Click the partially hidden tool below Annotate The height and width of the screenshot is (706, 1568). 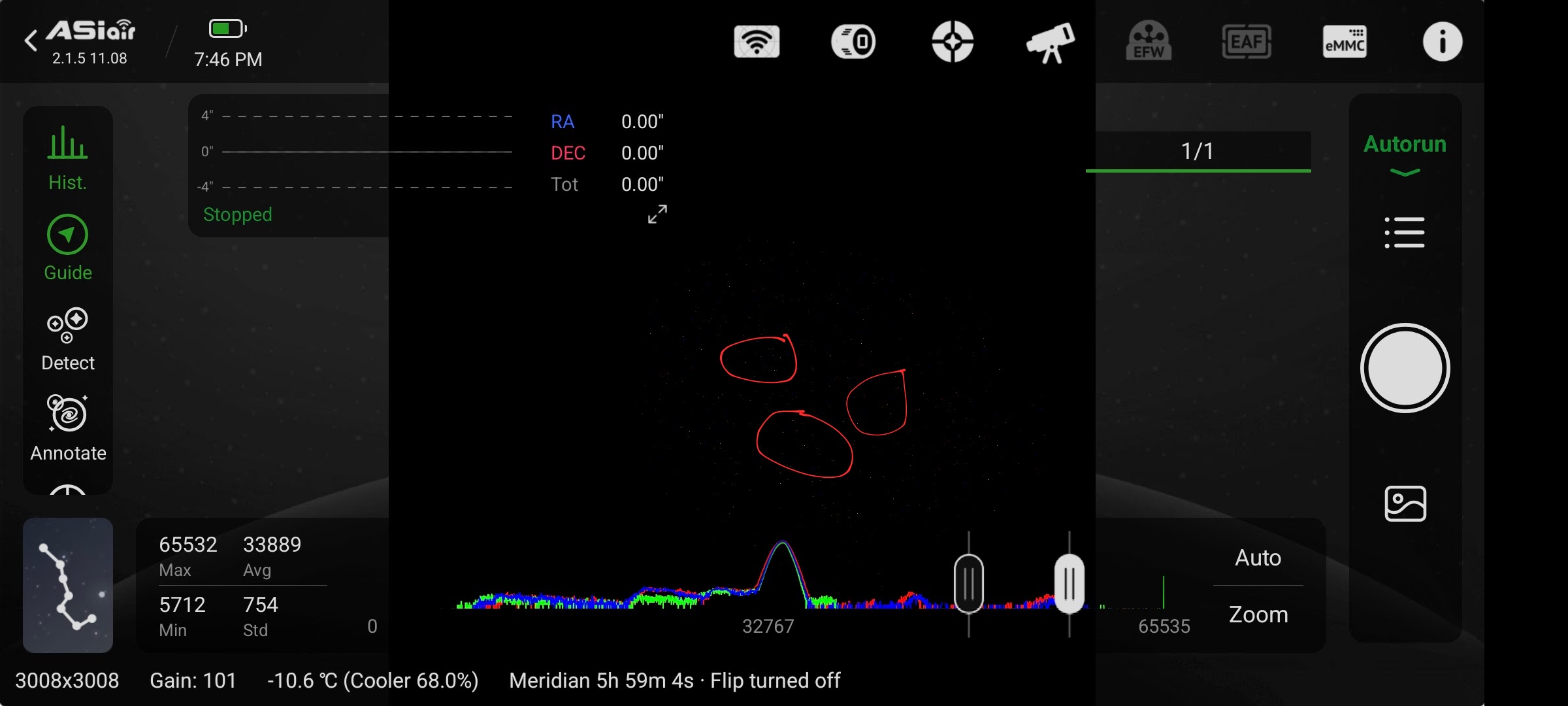point(68,490)
